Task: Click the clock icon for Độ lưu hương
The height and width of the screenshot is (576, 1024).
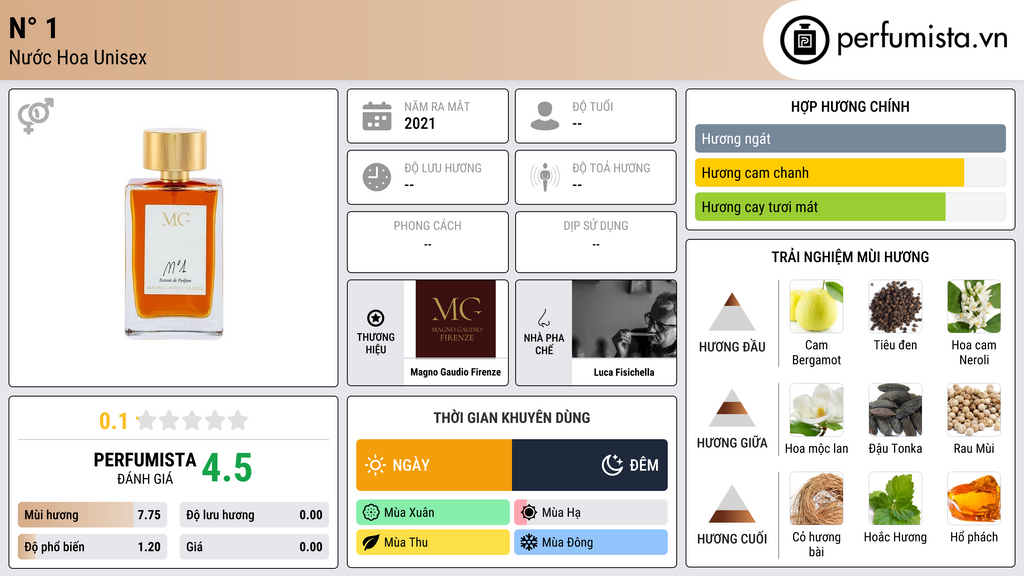Action: [377, 177]
